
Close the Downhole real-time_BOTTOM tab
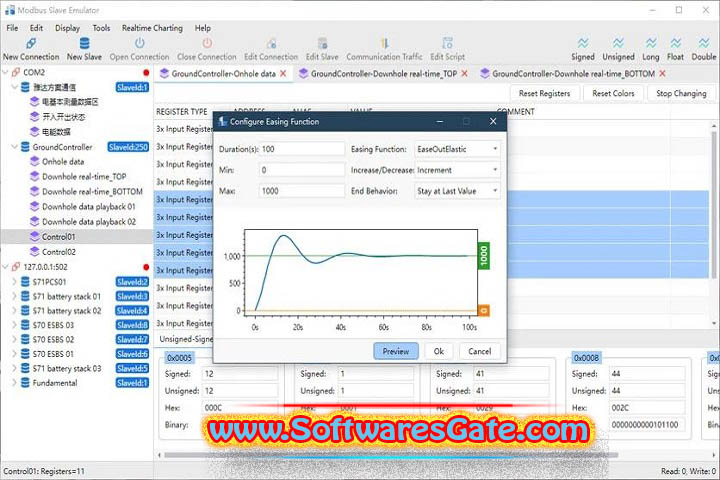pyautogui.click(x=662, y=73)
